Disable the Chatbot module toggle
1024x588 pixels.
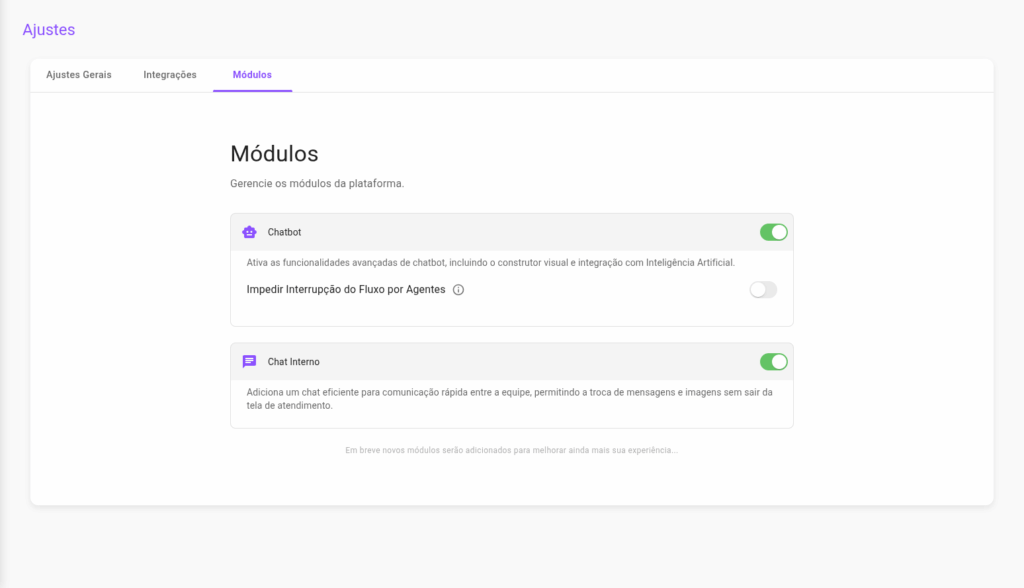coord(773,232)
